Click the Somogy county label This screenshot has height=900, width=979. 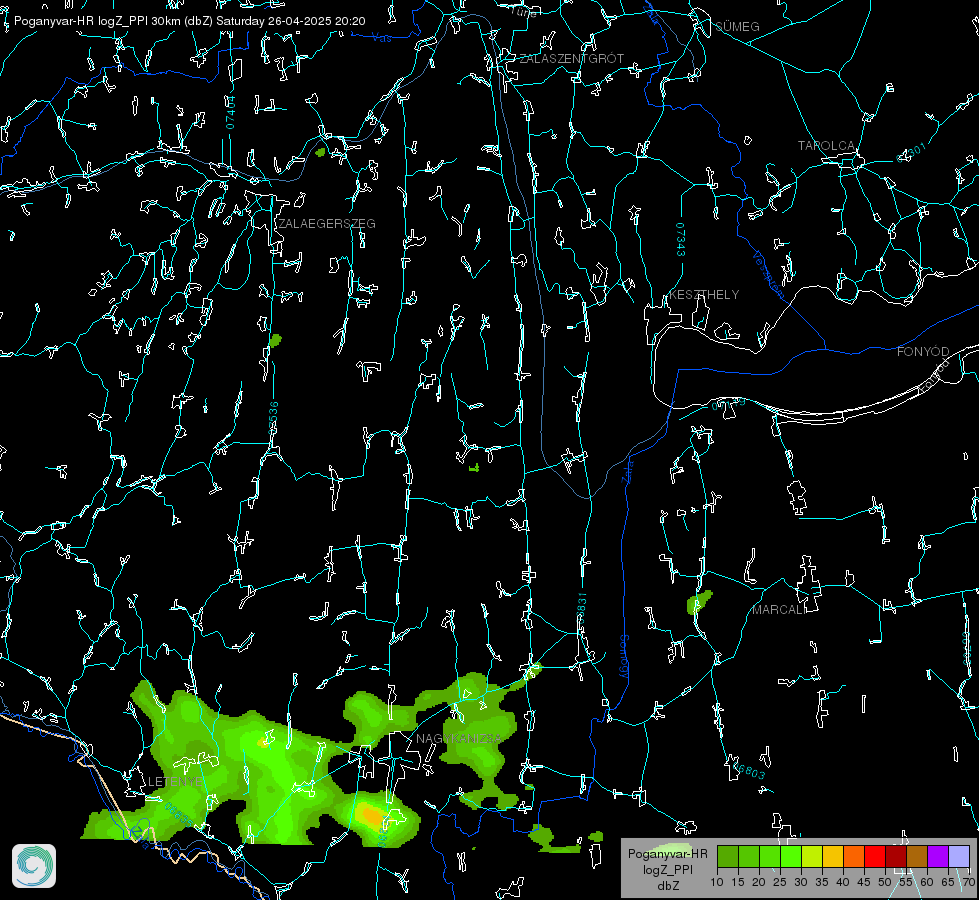(624, 657)
